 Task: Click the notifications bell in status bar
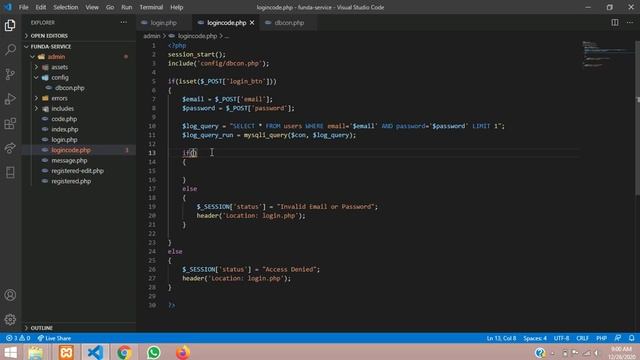[x=631, y=338]
